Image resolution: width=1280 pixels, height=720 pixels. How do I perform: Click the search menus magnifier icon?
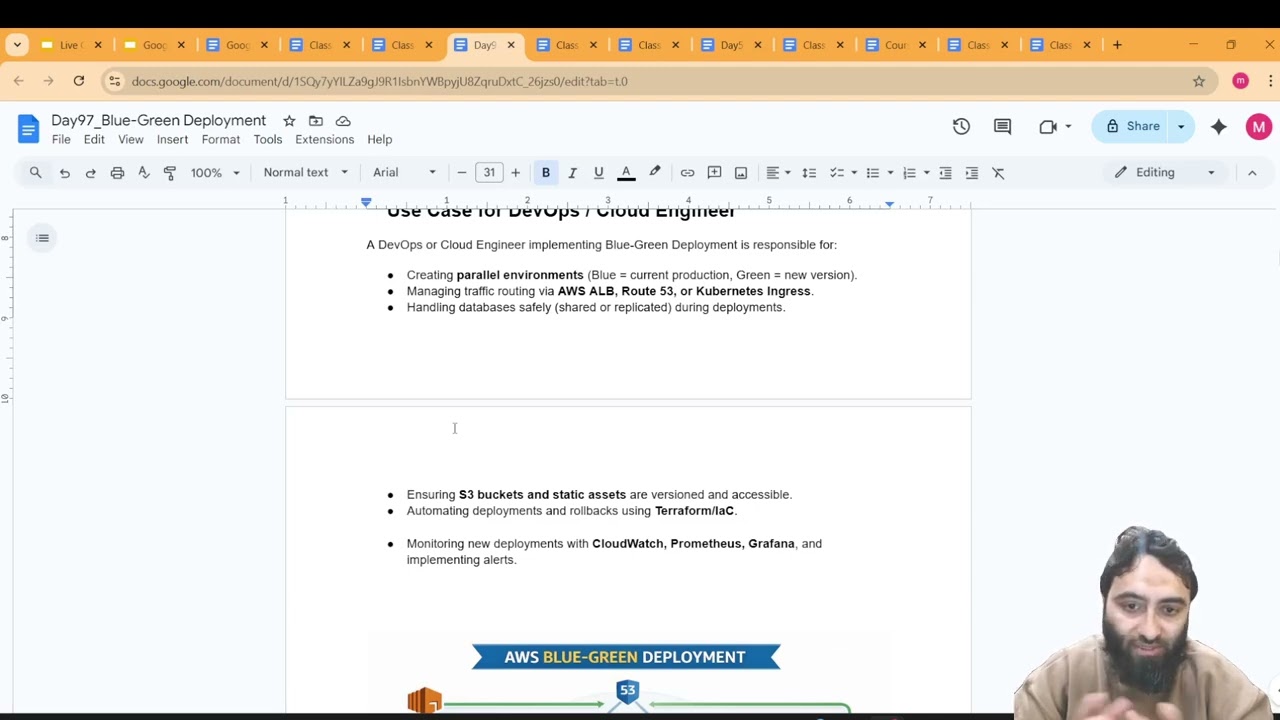tap(35, 173)
